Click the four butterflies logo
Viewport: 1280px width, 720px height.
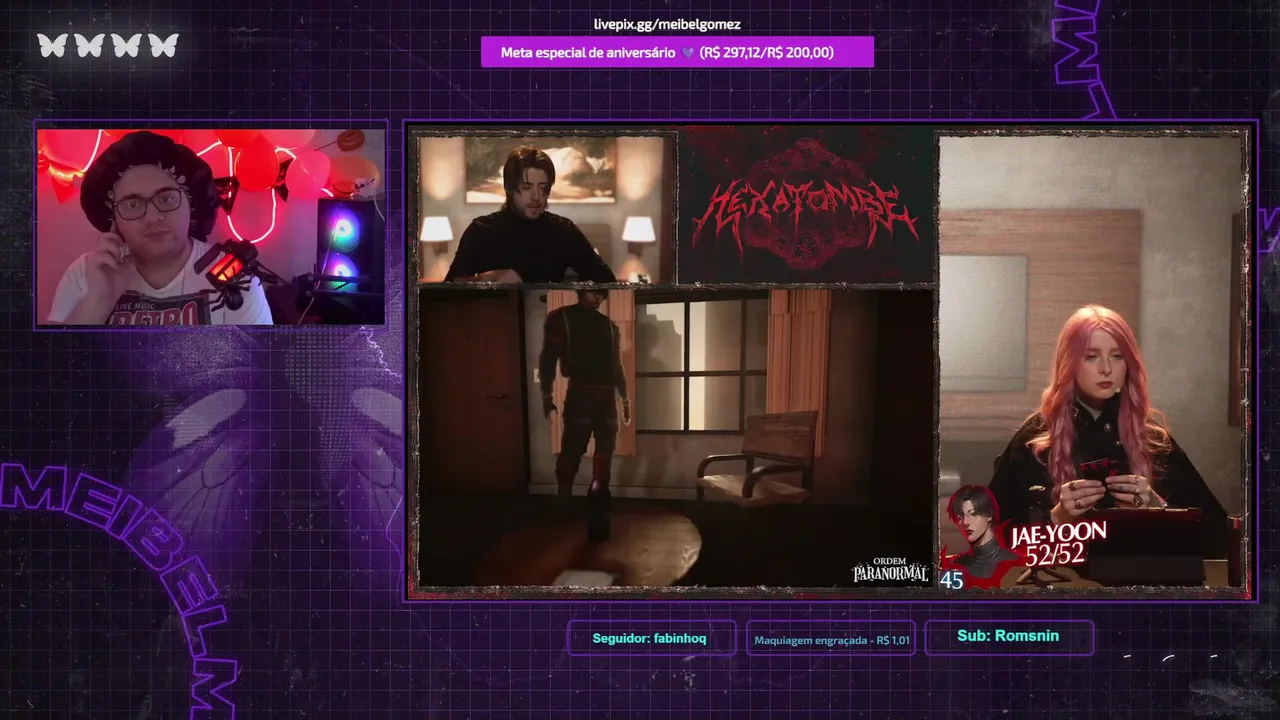coord(108,45)
